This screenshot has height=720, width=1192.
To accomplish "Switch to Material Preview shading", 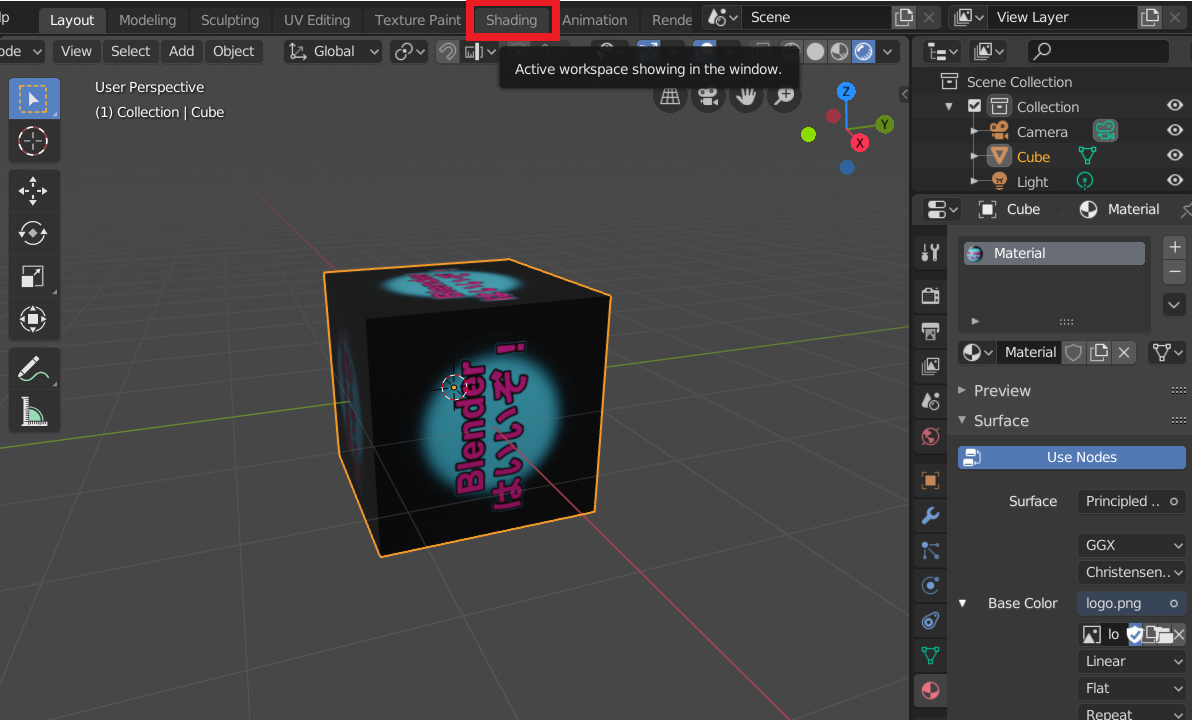I will (839, 52).
